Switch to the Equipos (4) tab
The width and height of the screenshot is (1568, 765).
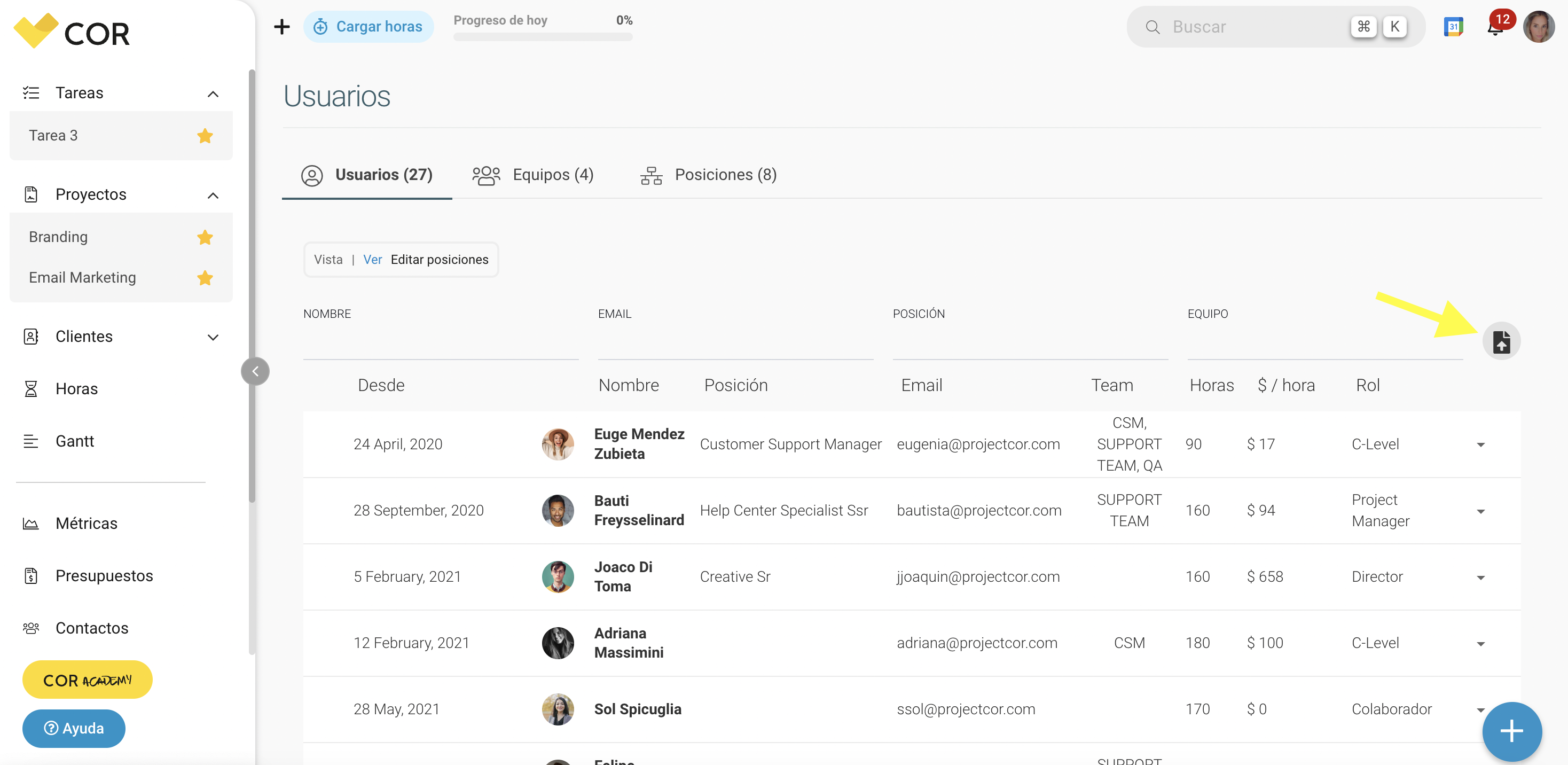pyautogui.click(x=533, y=175)
